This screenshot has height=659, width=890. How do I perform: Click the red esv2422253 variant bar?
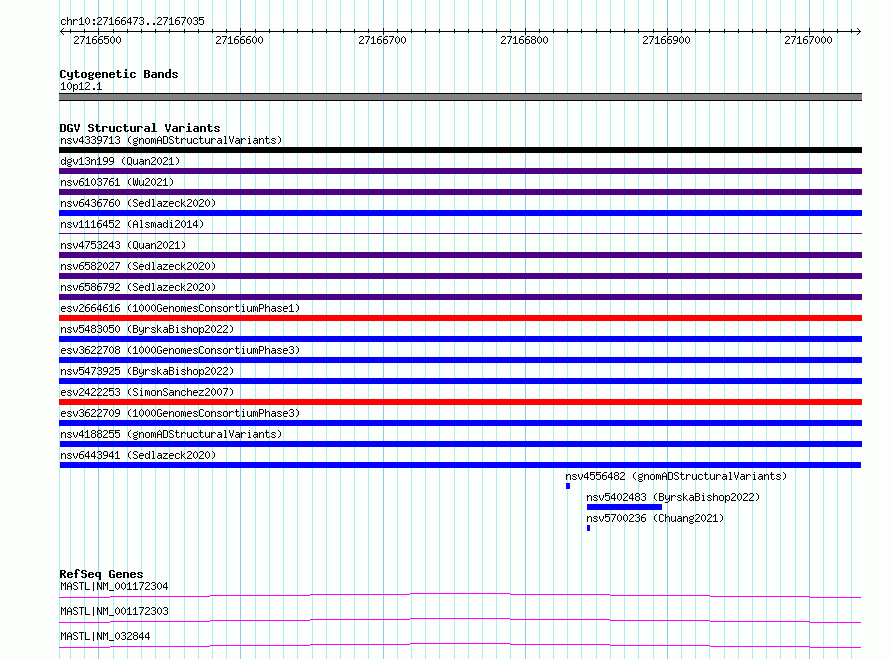coord(460,402)
